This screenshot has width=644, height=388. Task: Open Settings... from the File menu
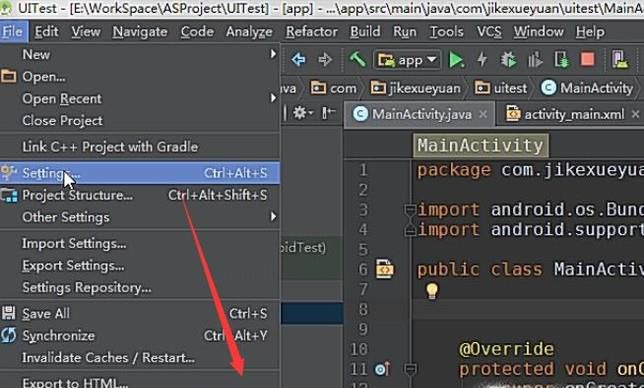point(140,173)
